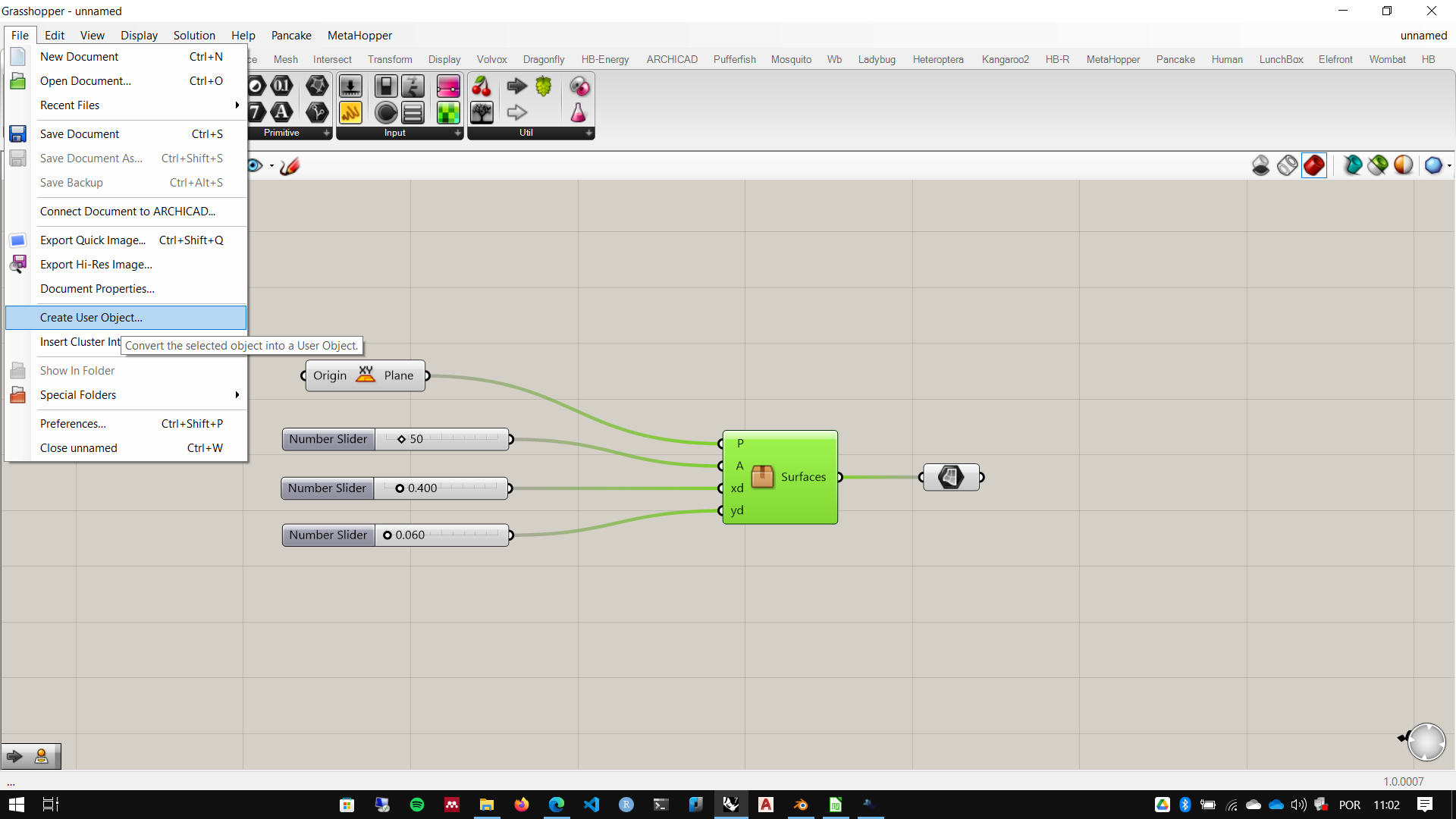This screenshot has width=1456, height=819.
Task: Click the geometry preview component on the canvas
Action: (951, 477)
